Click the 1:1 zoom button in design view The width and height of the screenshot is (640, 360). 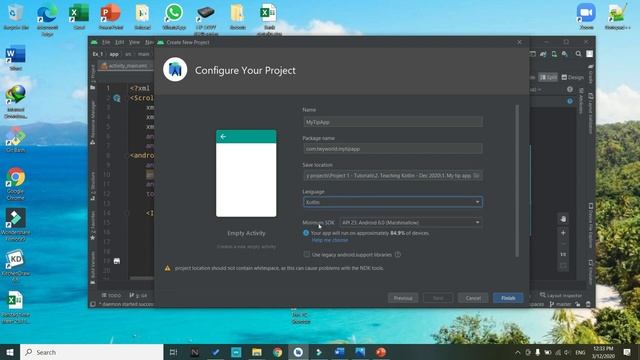tap(563, 254)
